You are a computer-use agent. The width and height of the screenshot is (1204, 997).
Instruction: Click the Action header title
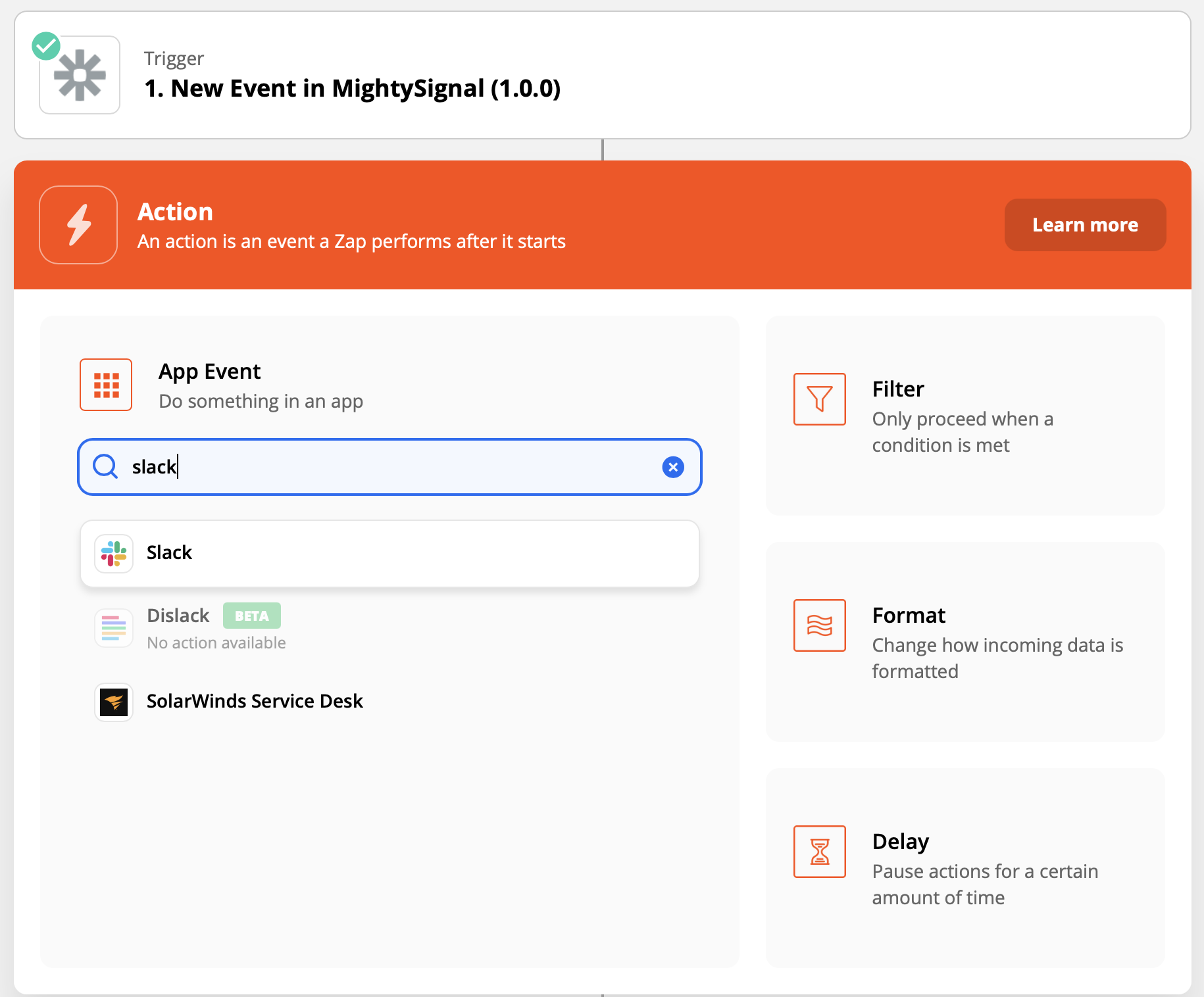click(x=175, y=212)
